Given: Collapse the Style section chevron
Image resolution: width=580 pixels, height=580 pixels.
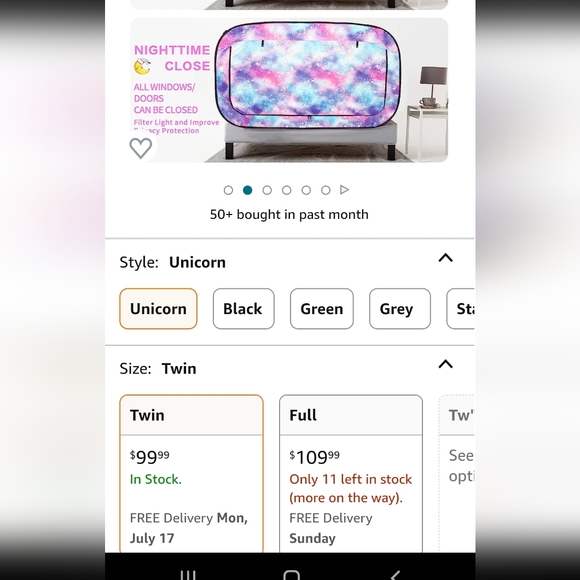Looking at the screenshot, I should pyautogui.click(x=445, y=258).
